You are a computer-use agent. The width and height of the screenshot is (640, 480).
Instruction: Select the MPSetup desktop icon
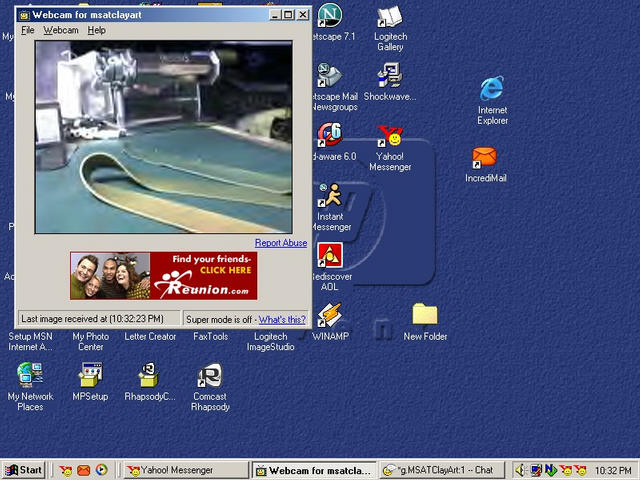[x=91, y=374]
